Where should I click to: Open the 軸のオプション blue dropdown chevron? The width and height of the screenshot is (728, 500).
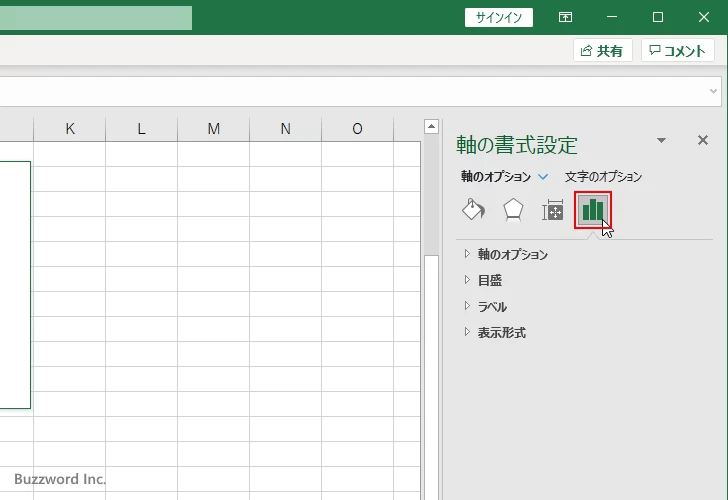[543, 177]
